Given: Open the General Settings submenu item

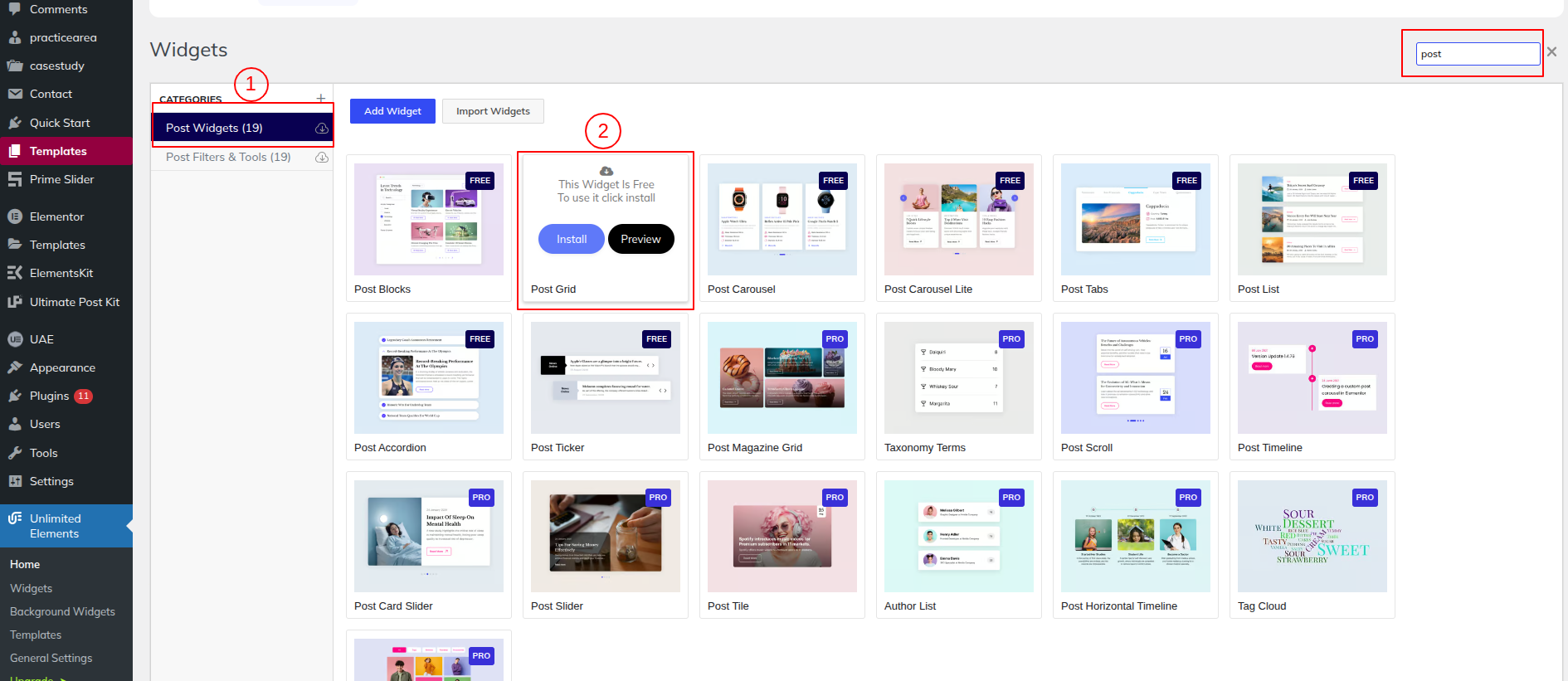Looking at the screenshot, I should coord(51,658).
